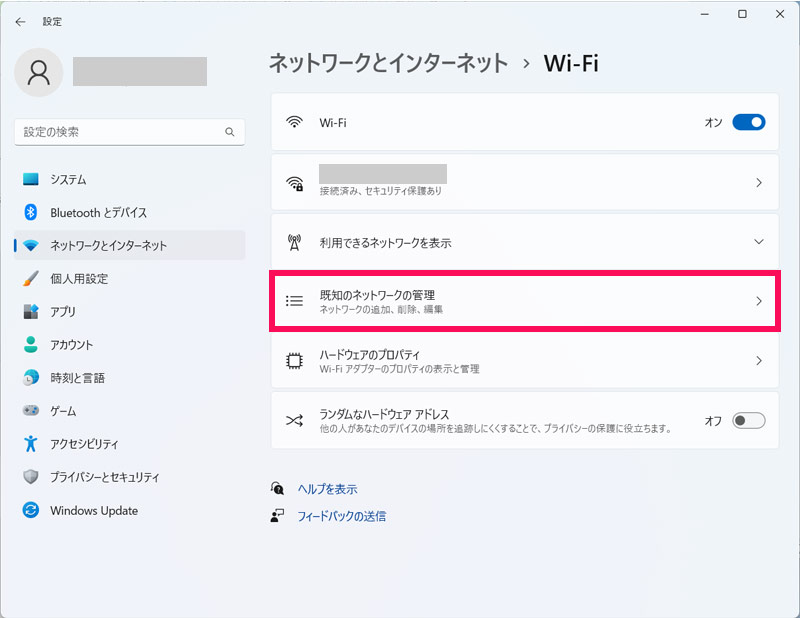The width and height of the screenshot is (800, 618).
Task: Click the privacy shield icon
Action: (x=31, y=477)
